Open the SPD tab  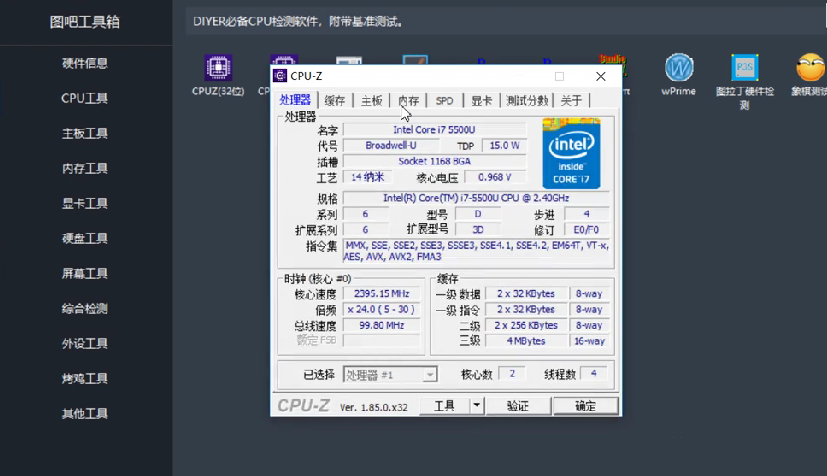444,100
